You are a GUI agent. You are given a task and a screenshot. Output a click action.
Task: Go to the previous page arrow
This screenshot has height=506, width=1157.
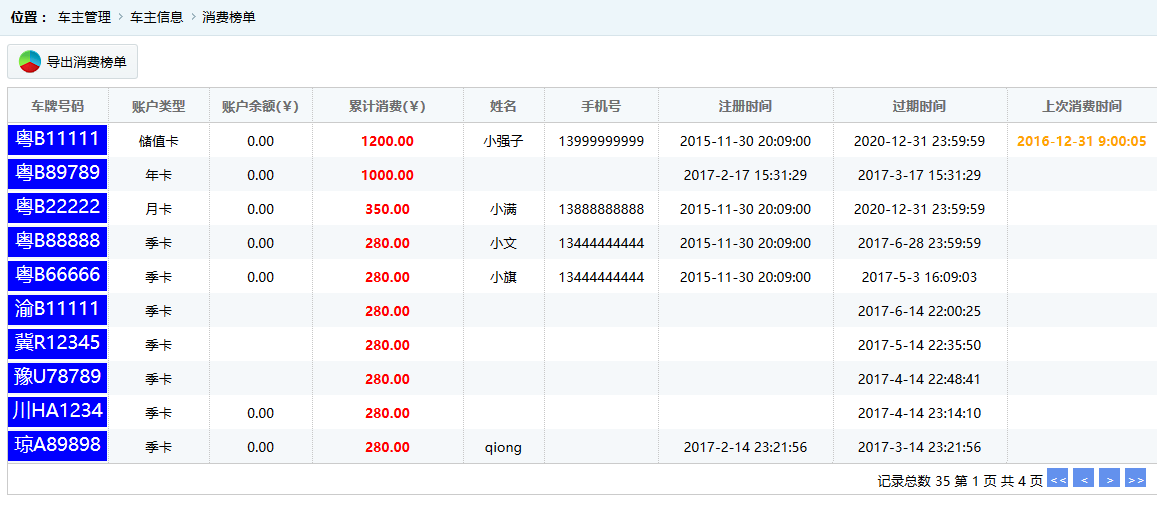[1083, 479]
